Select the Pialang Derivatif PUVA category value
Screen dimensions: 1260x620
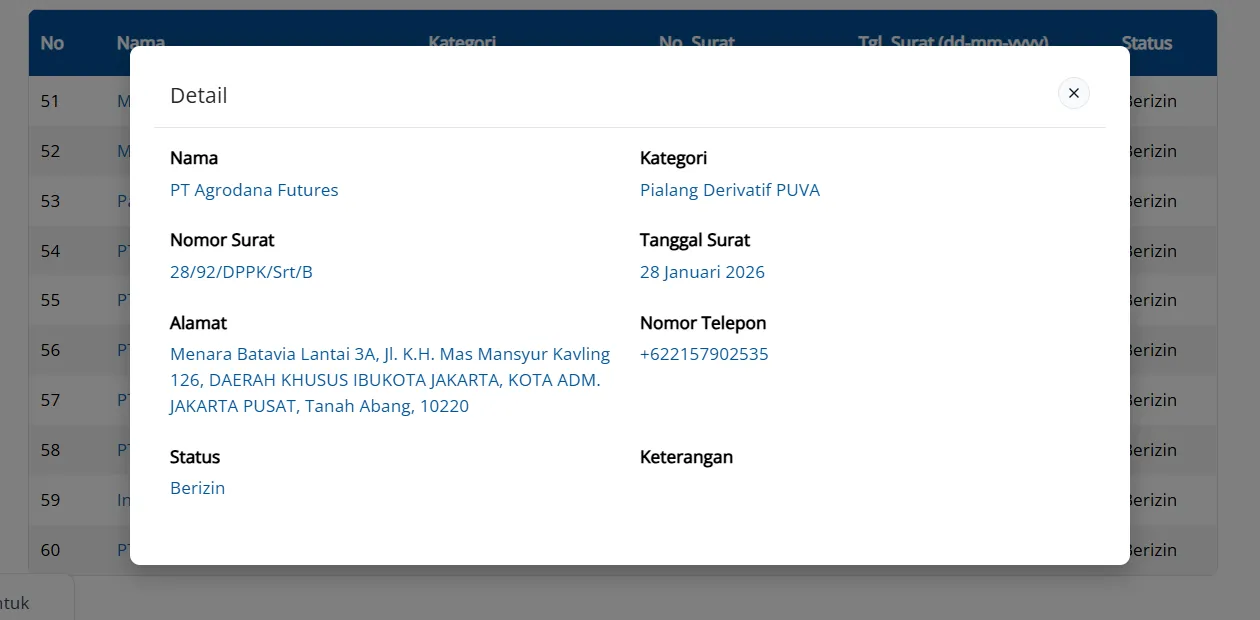point(730,190)
